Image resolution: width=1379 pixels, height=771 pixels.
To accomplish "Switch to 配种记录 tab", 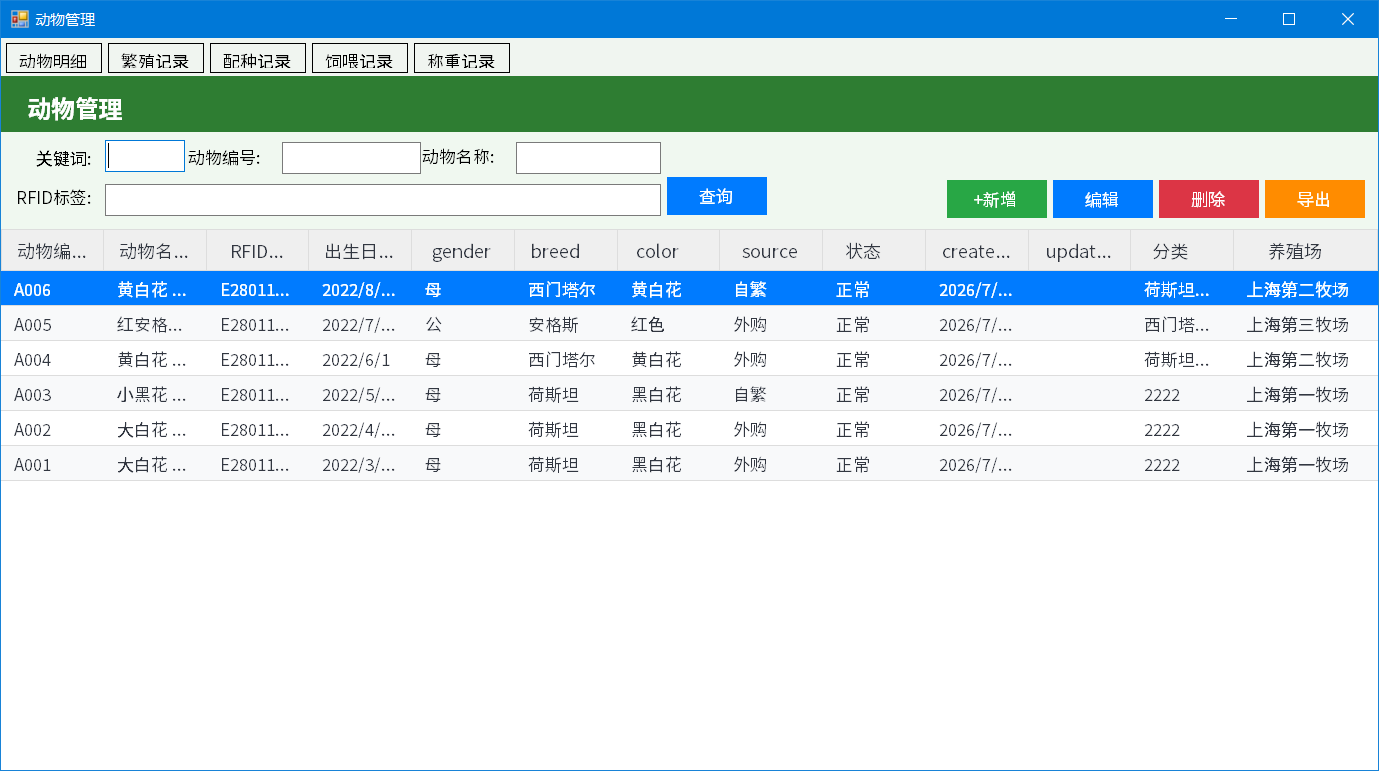I will point(258,59).
